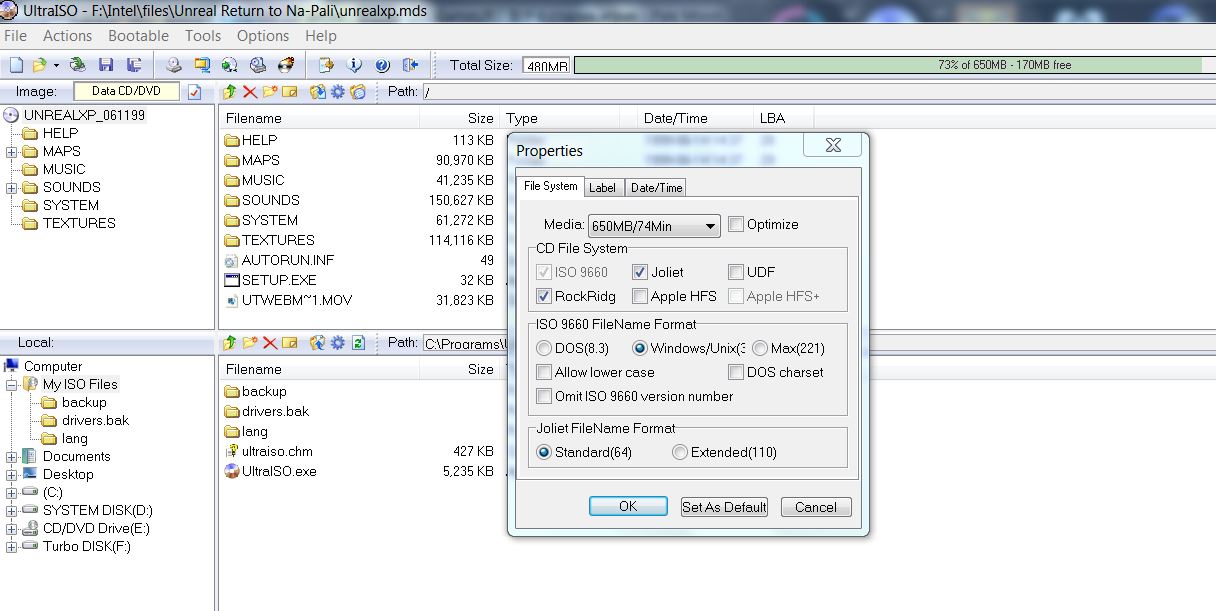
Task: Click the green Up arrow in Local pane toolbar
Action: [229, 343]
